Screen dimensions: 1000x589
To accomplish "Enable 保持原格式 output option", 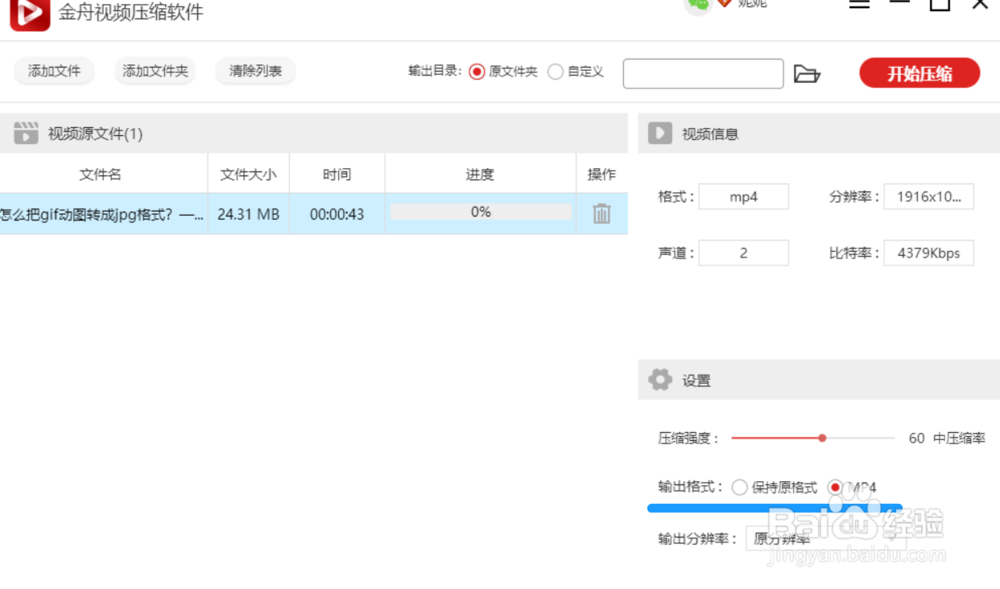I will 740,487.
